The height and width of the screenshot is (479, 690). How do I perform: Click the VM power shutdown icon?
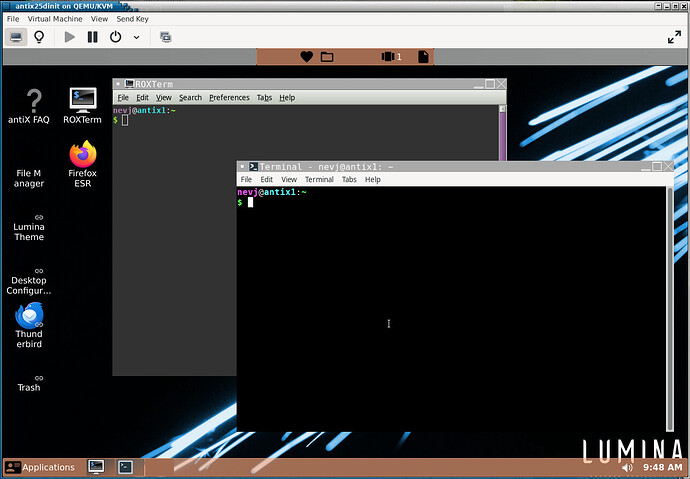tap(115, 37)
